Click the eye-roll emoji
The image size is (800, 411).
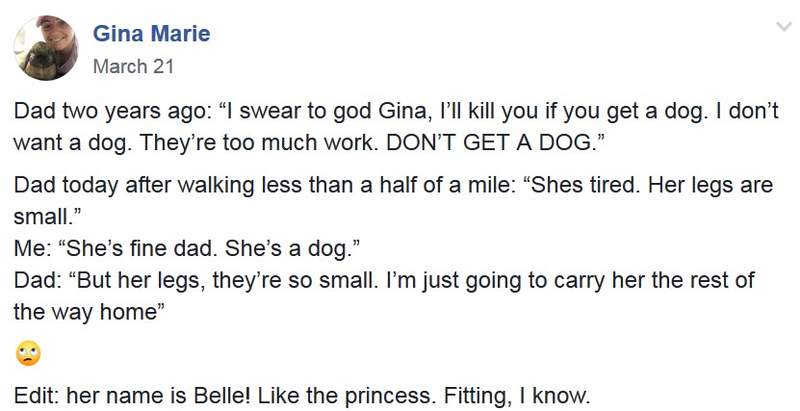click(x=28, y=351)
